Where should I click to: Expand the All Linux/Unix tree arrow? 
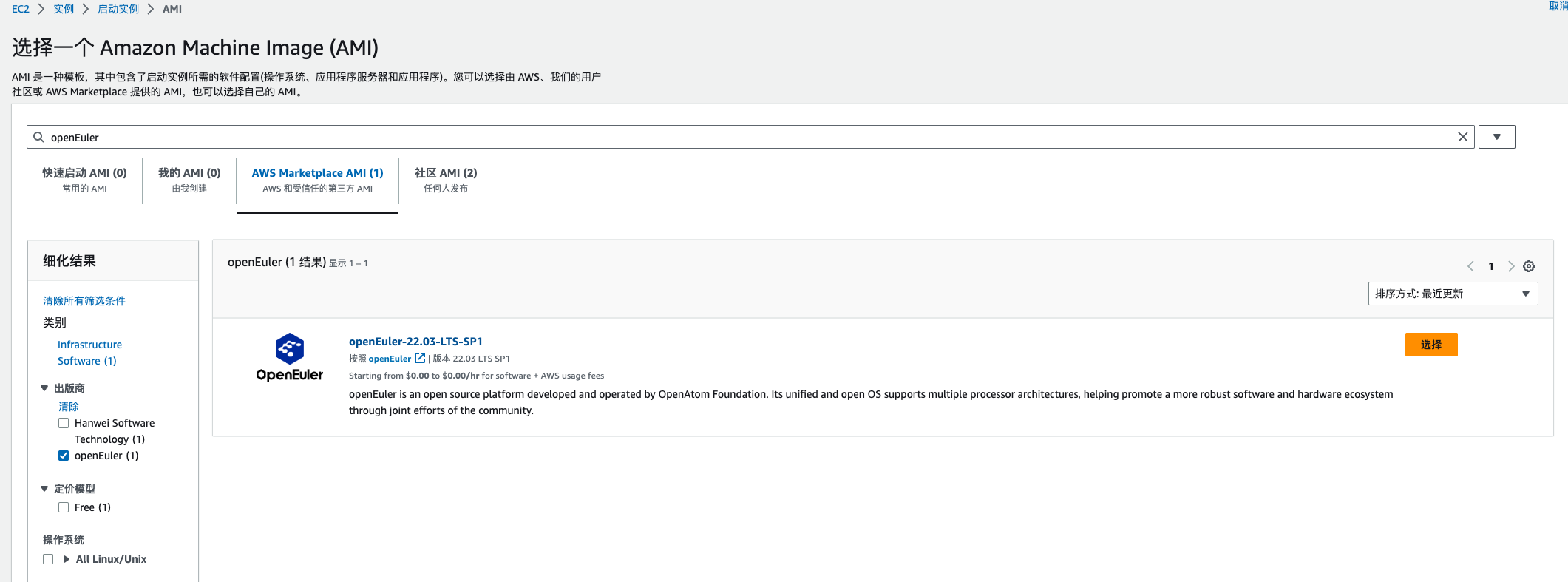pyautogui.click(x=67, y=559)
